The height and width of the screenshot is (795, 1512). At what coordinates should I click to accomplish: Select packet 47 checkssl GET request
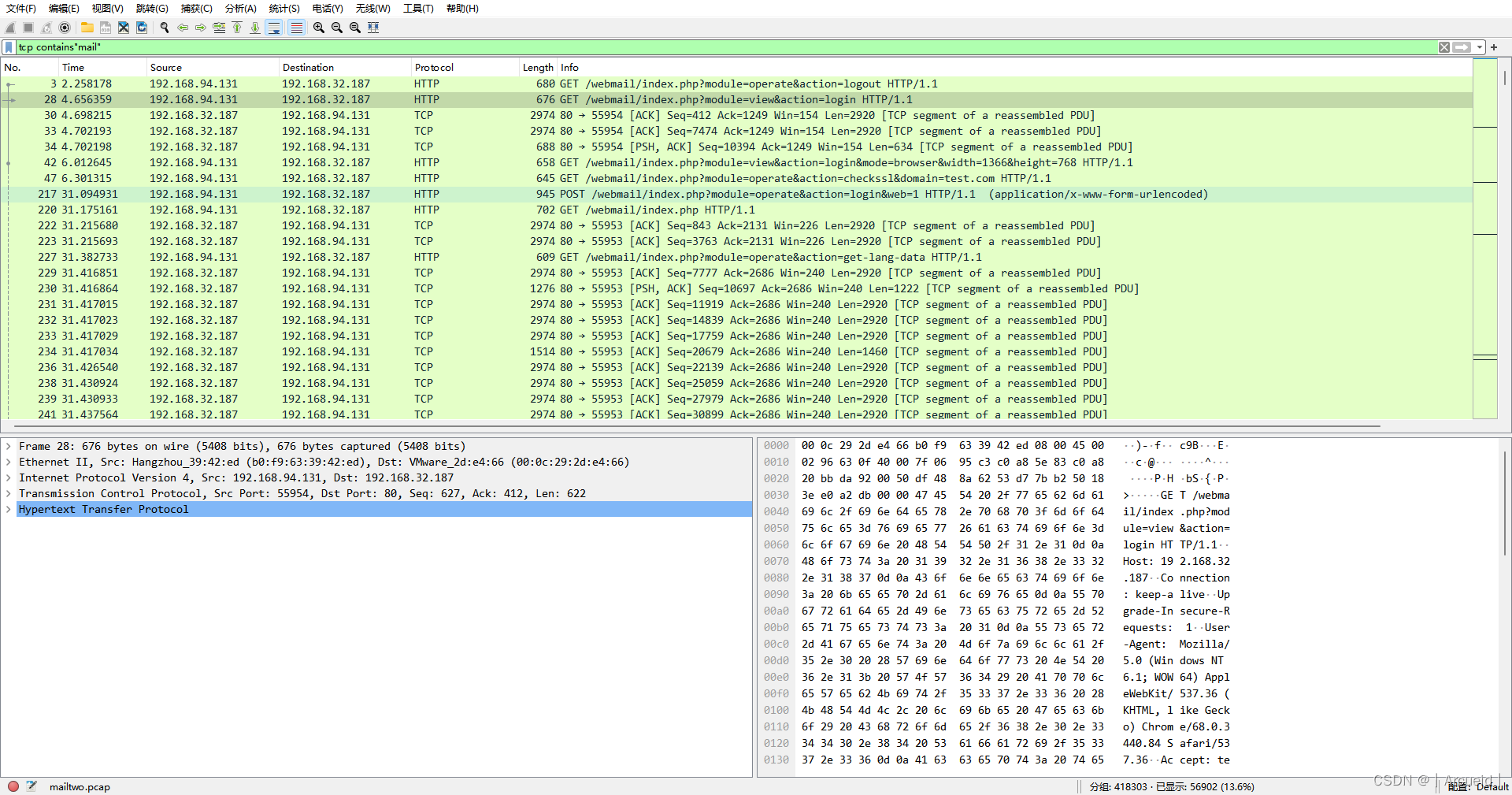736,179
